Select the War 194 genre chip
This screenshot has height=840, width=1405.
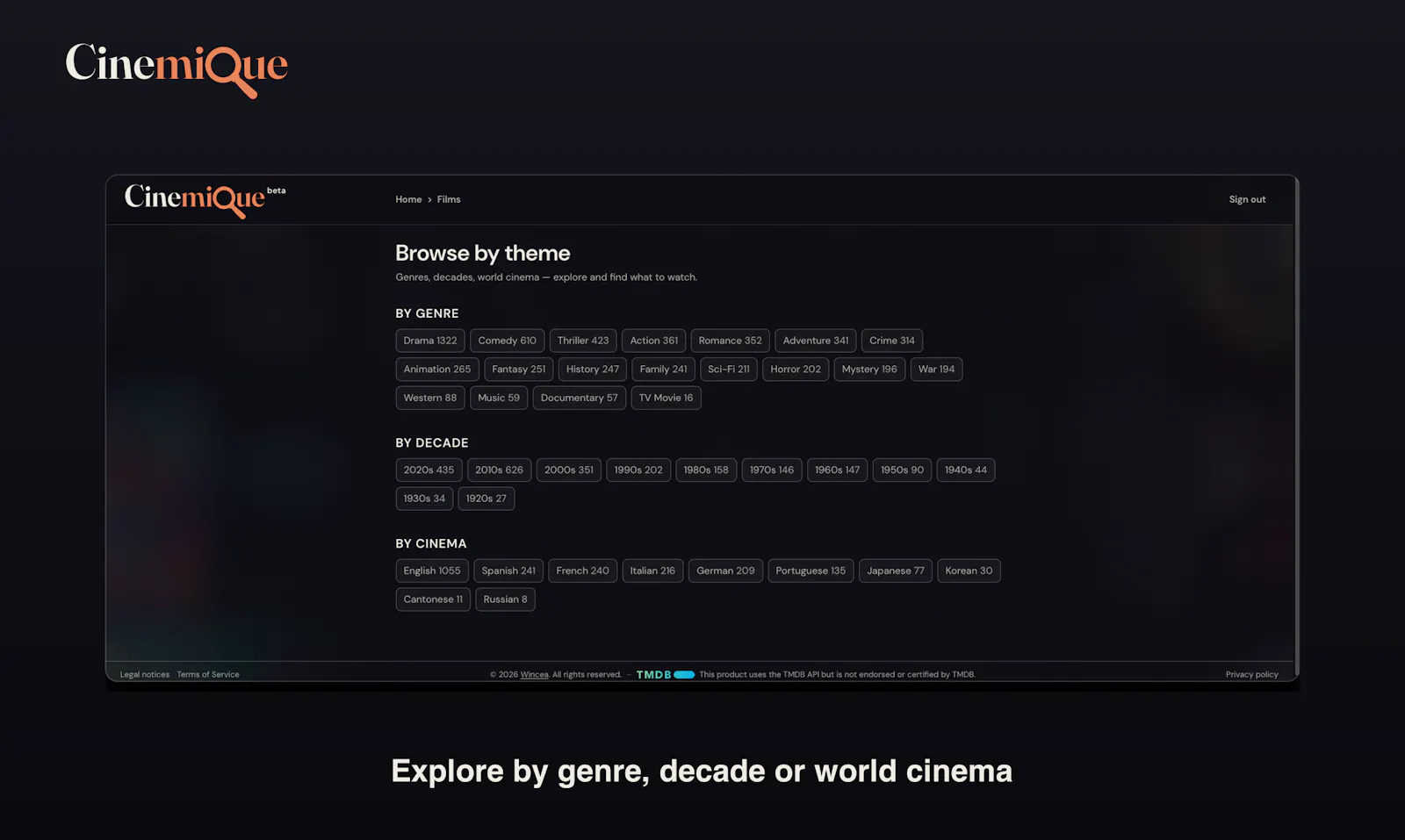tap(936, 370)
